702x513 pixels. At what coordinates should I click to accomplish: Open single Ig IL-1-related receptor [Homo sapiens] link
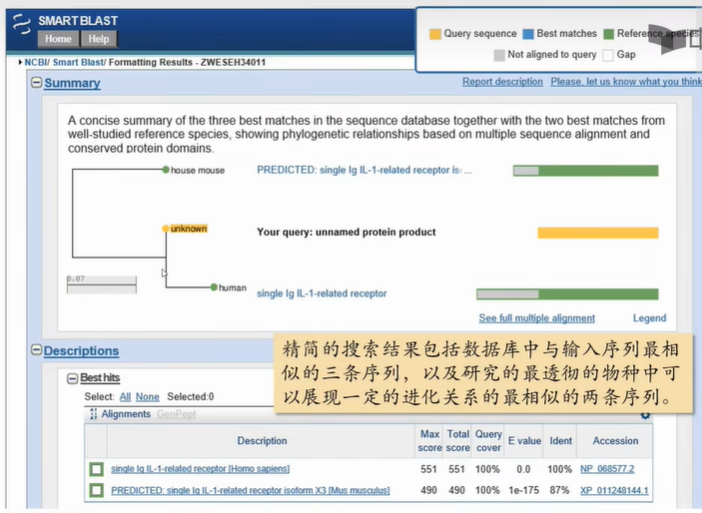tap(200, 469)
